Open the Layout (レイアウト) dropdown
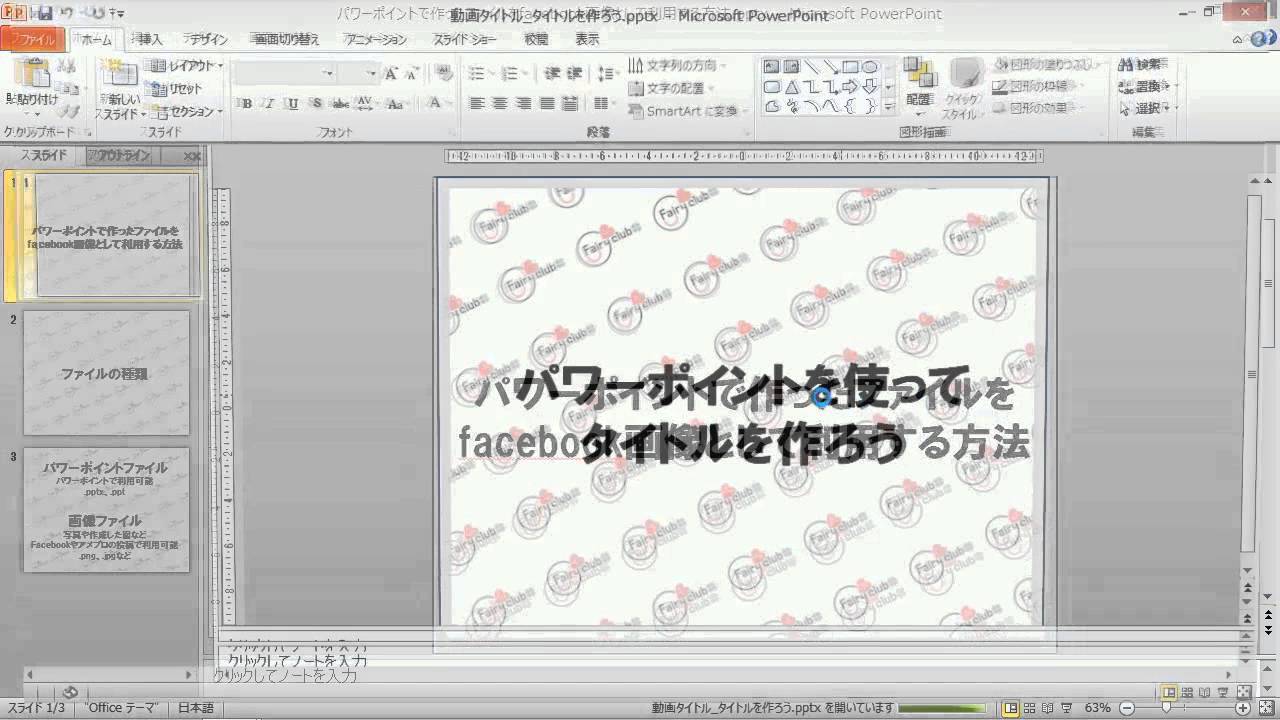This screenshot has height=720, width=1280. pyautogui.click(x=188, y=66)
